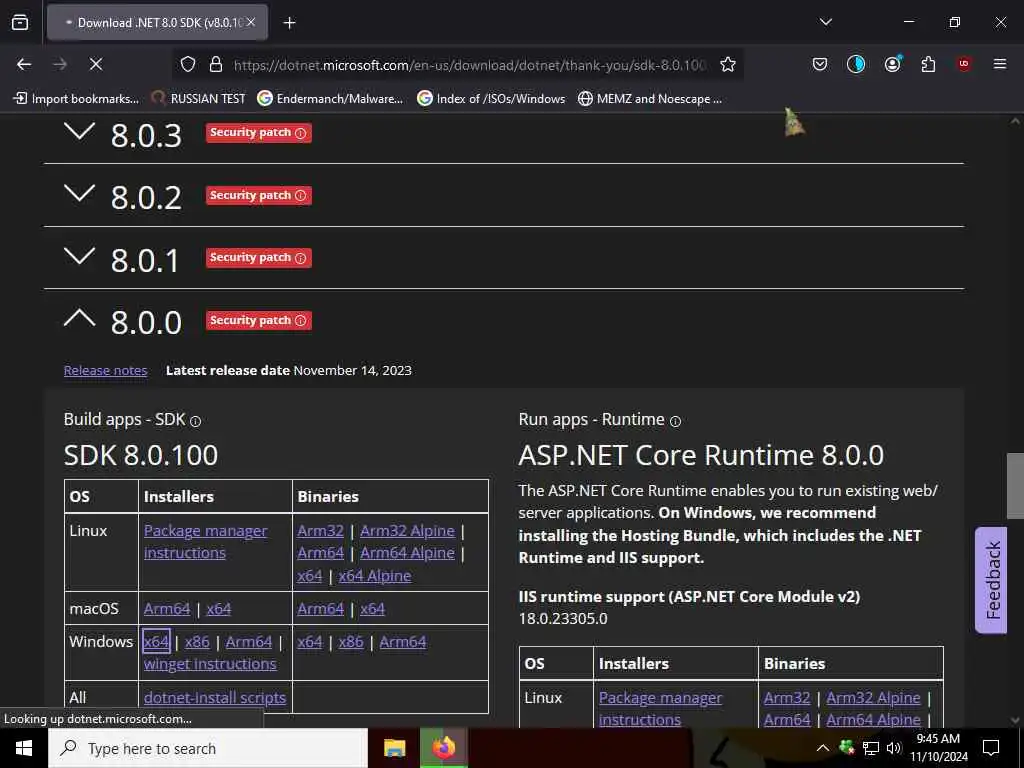This screenshot has height=768, width=1024.
Task: Open the taskbar clock and date
Action: (x=938, y=748)
